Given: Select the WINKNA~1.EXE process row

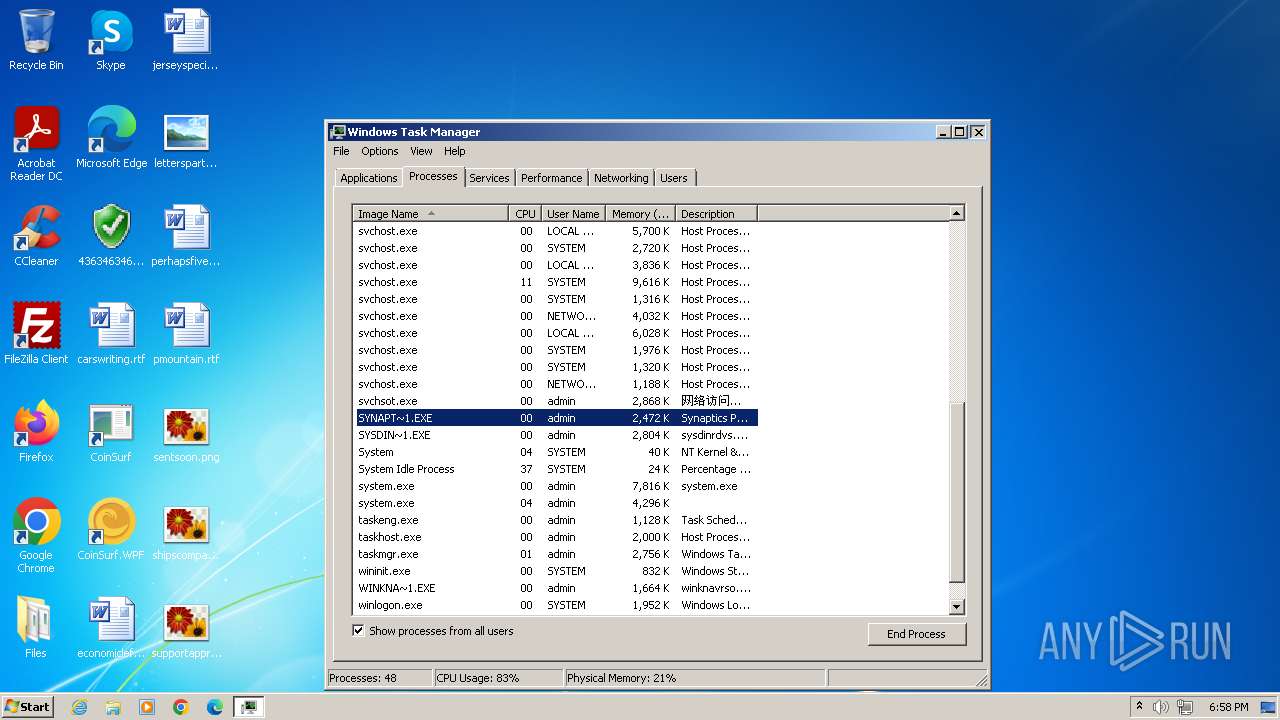Looking at the screenshot, I should click(x=555, y=588).
